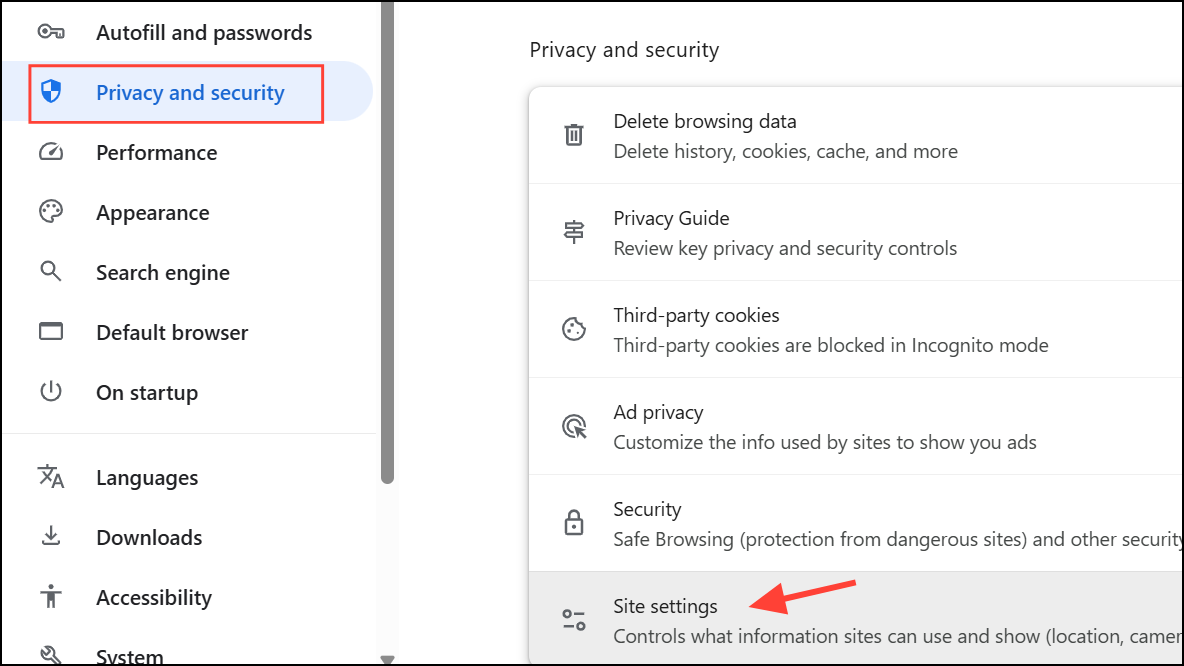Click the Performance speedometer icon

coord(51,152)
